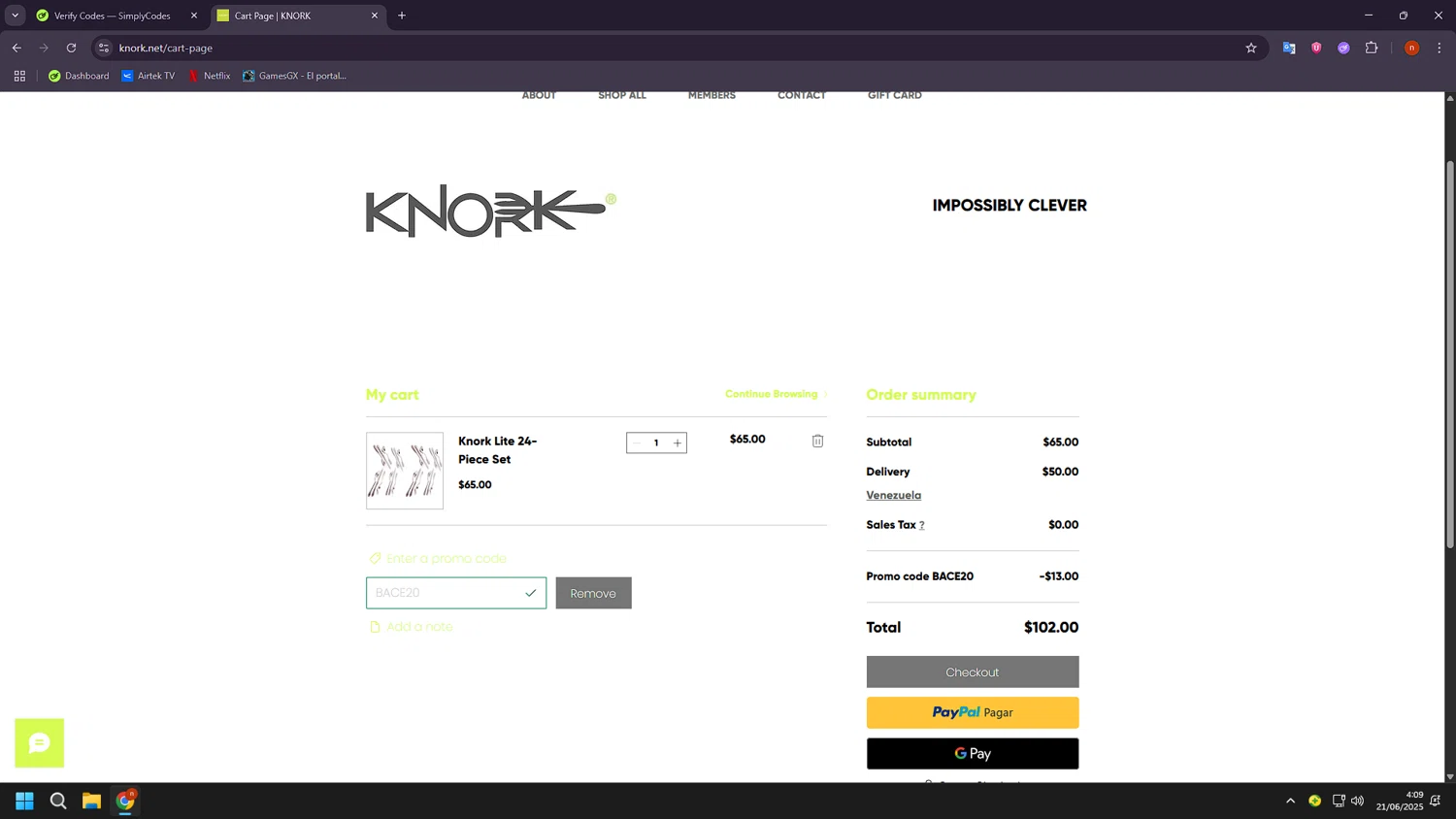This screenshot has height=819, width=1456.
Task: Click Knork Lite 24-Piece Set title
Action: pos(498,450)
